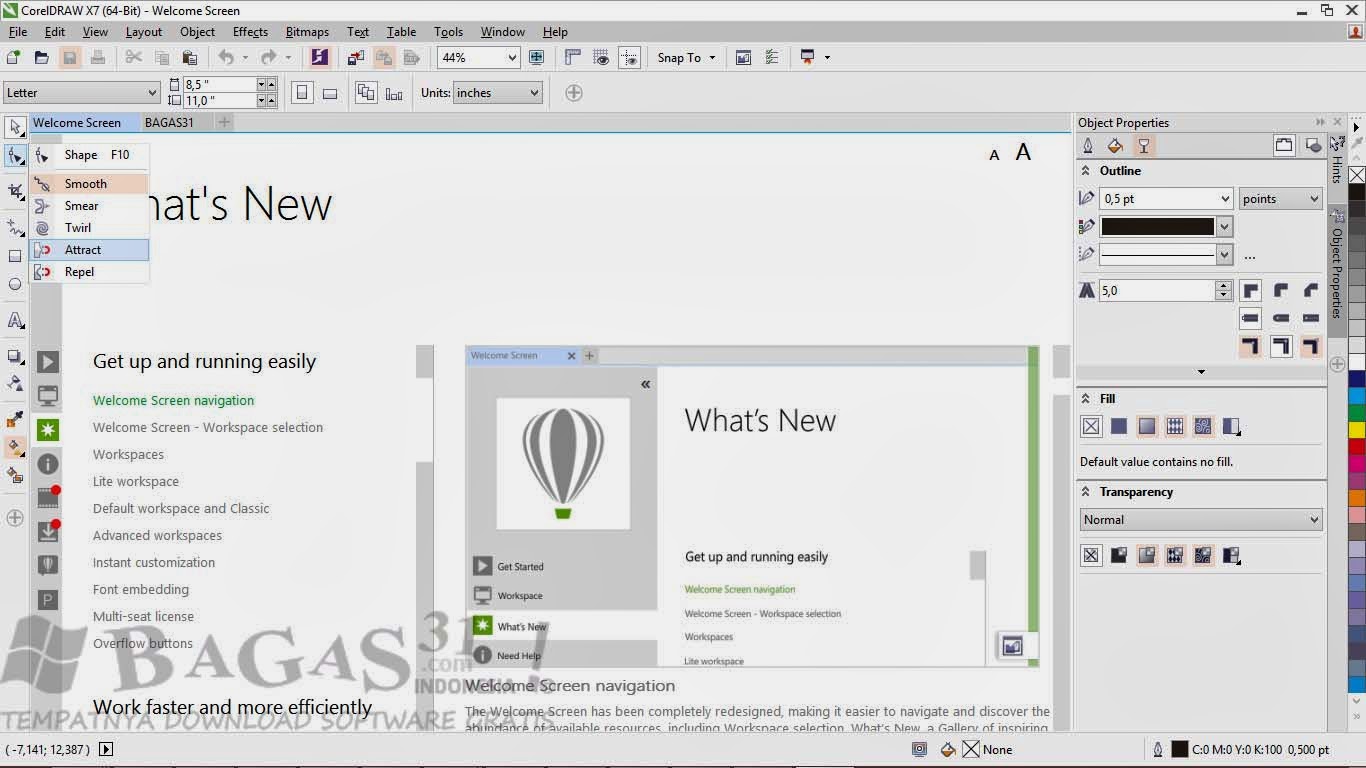Activate the Text tool in the toolbox
This screenshot has height=768, width=1366.
(x=14, y=320)
